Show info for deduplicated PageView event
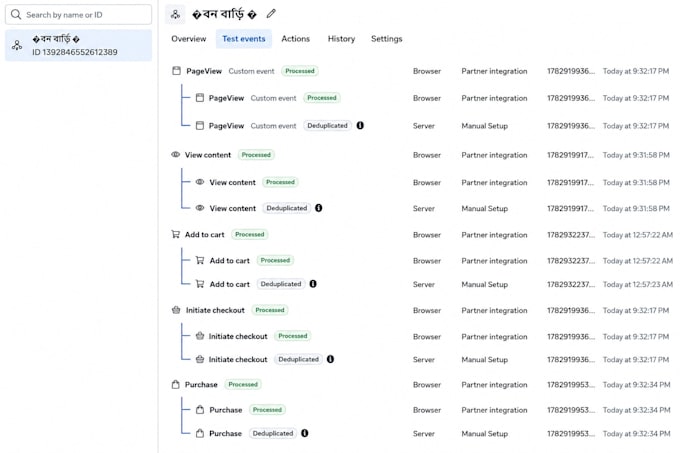This screenshot has width=680, height=453. 360,125
